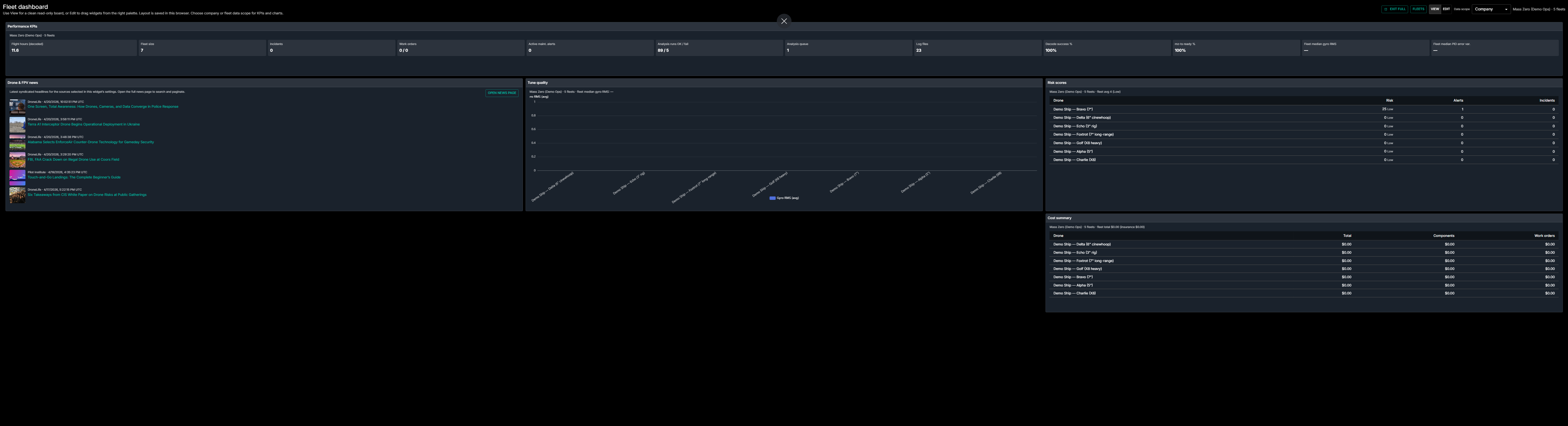This screenshot has width=1568, height=426.
Task: Click the Six Takeaways crowd thumbnail
Action: [17, 195]
